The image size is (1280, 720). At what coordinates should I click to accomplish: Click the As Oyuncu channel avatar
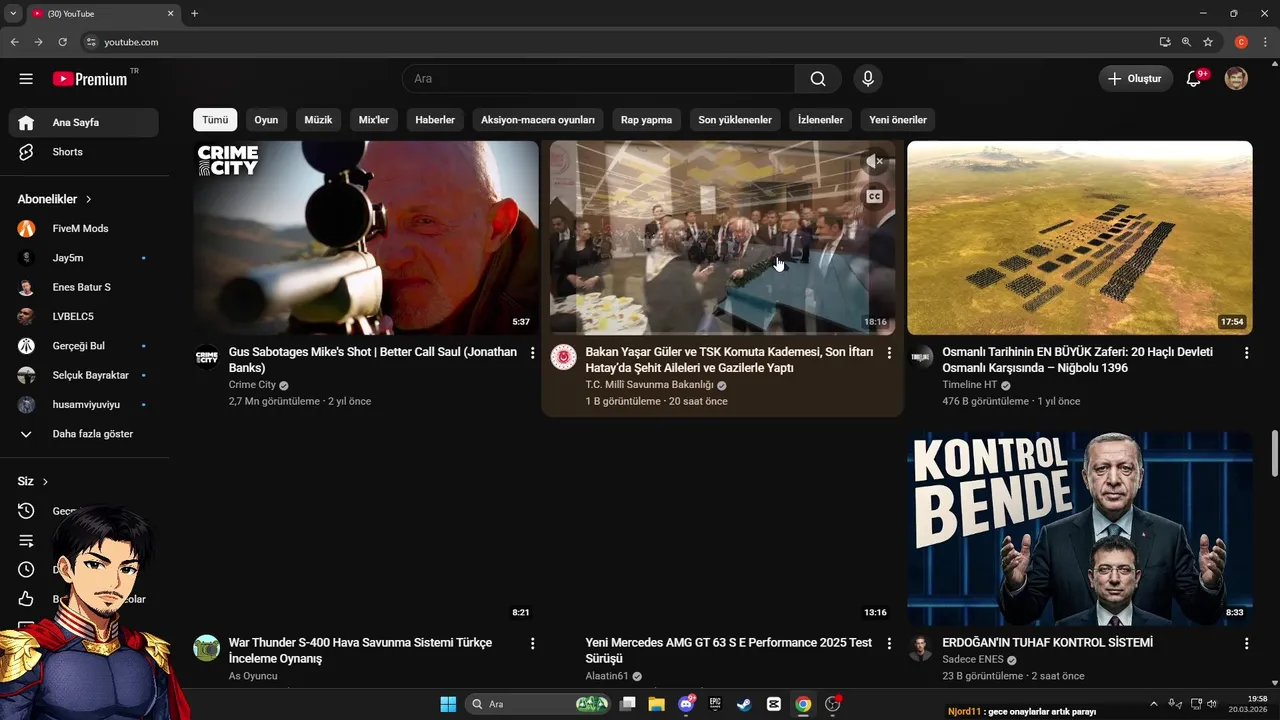pos(206,647)
